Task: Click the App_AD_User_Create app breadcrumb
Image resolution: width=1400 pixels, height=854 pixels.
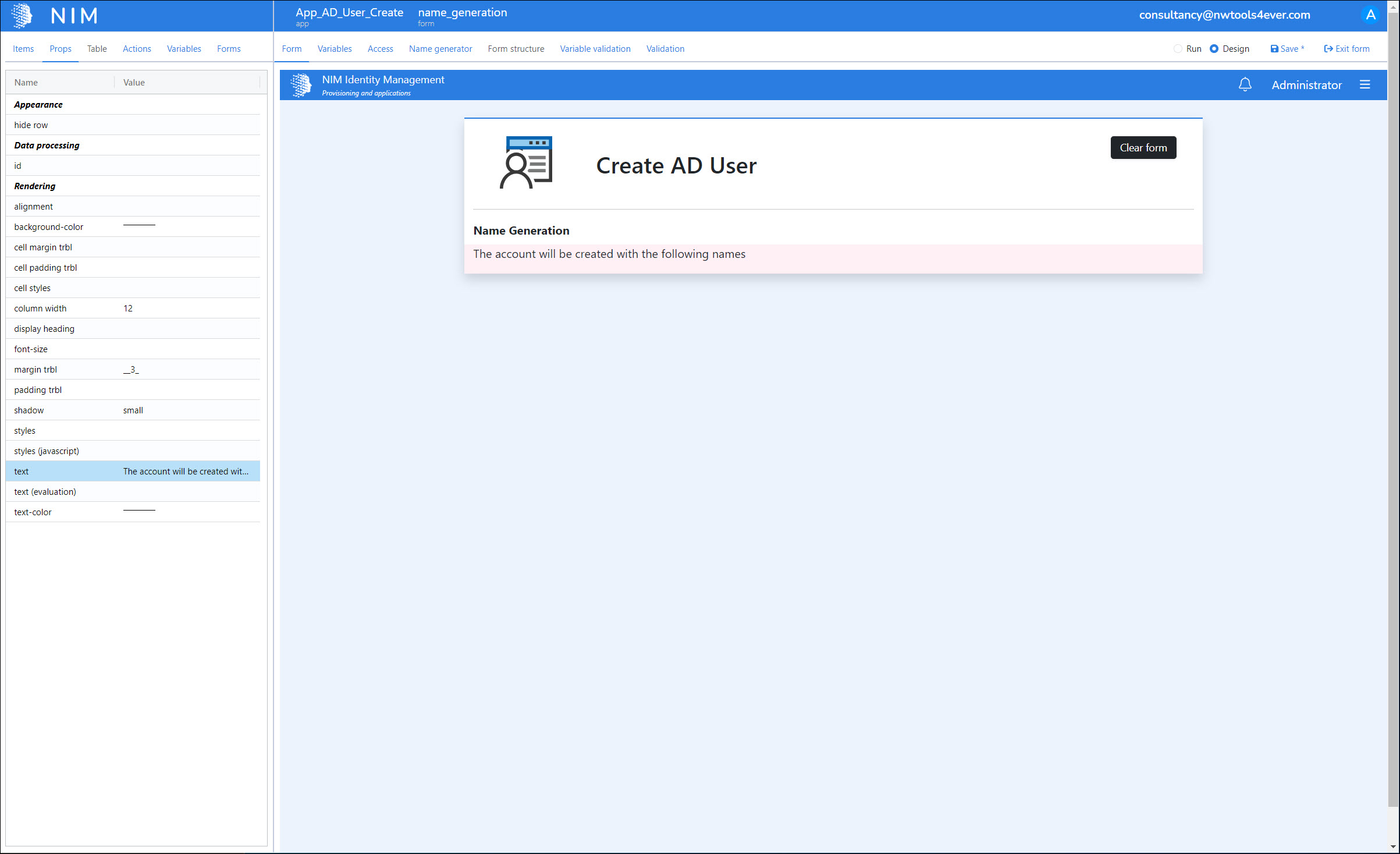Action: click(x=349, y=13)
